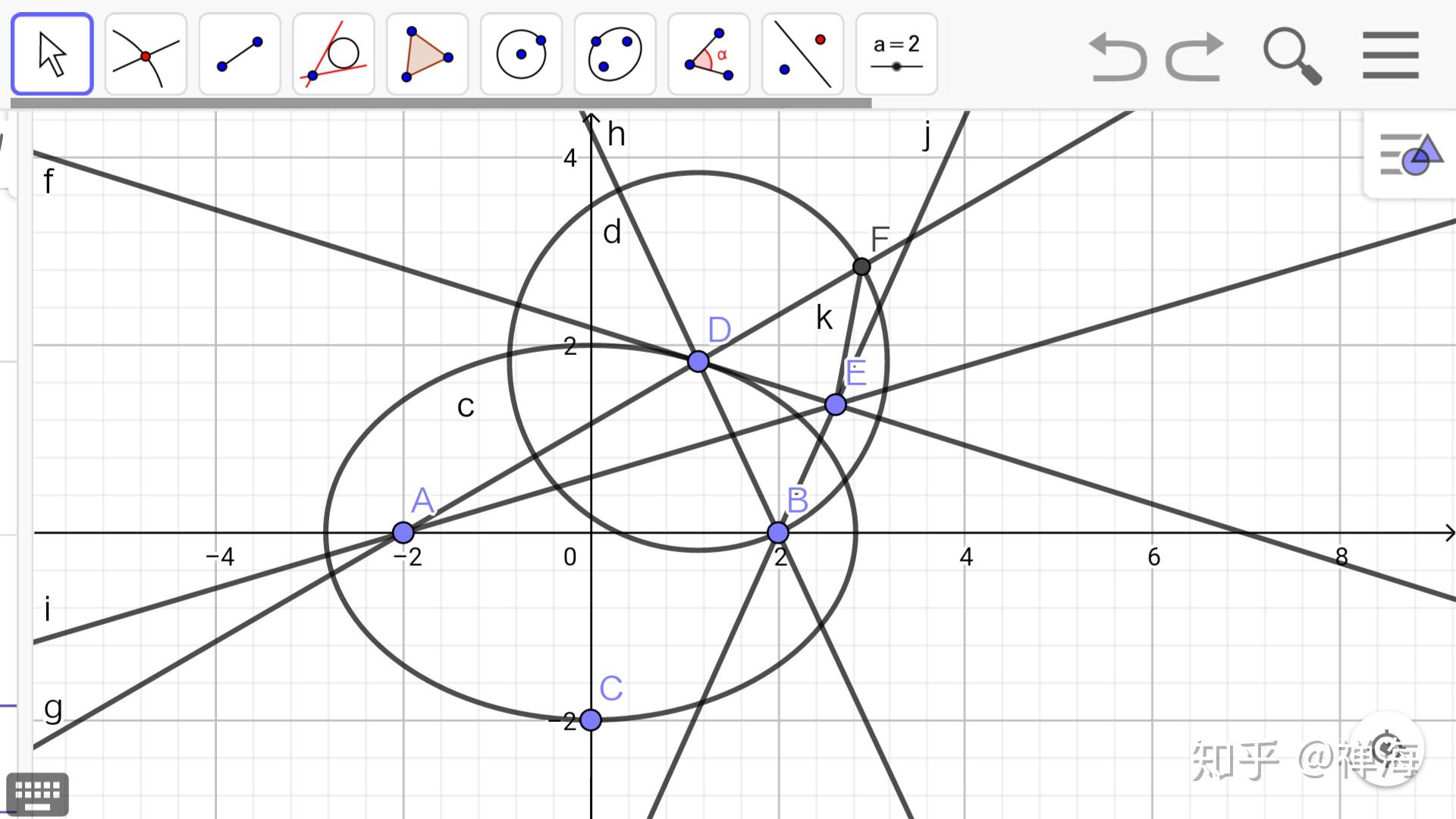Pick the Polygon tool
The image size is (1456, 819).
[427, 54]
